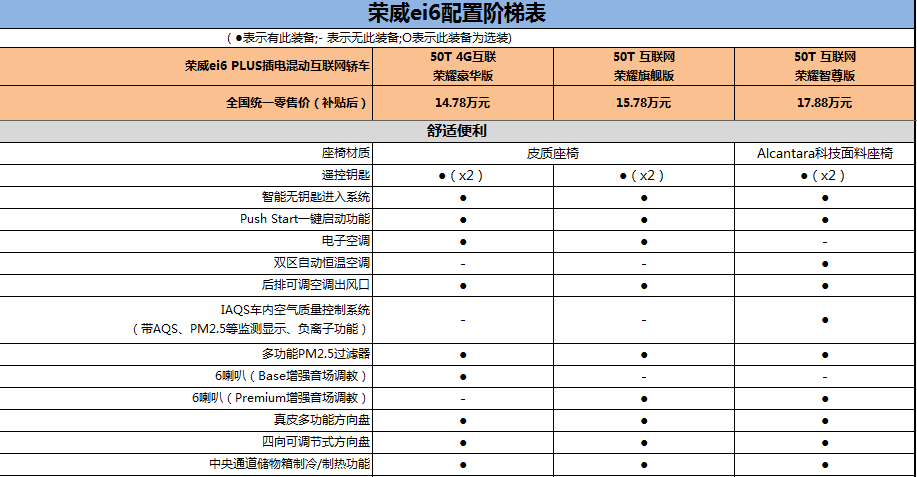Click the 电子空调 dash cell under 荣耀智尊版

825,241
